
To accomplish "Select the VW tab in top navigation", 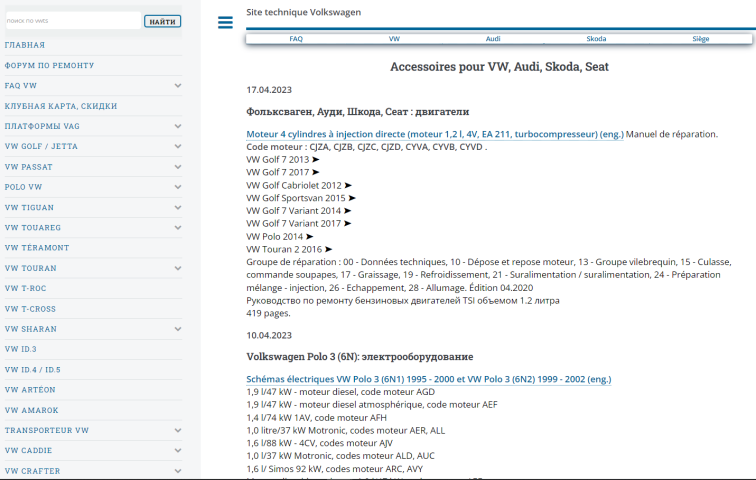I will (x=394, y=39).
